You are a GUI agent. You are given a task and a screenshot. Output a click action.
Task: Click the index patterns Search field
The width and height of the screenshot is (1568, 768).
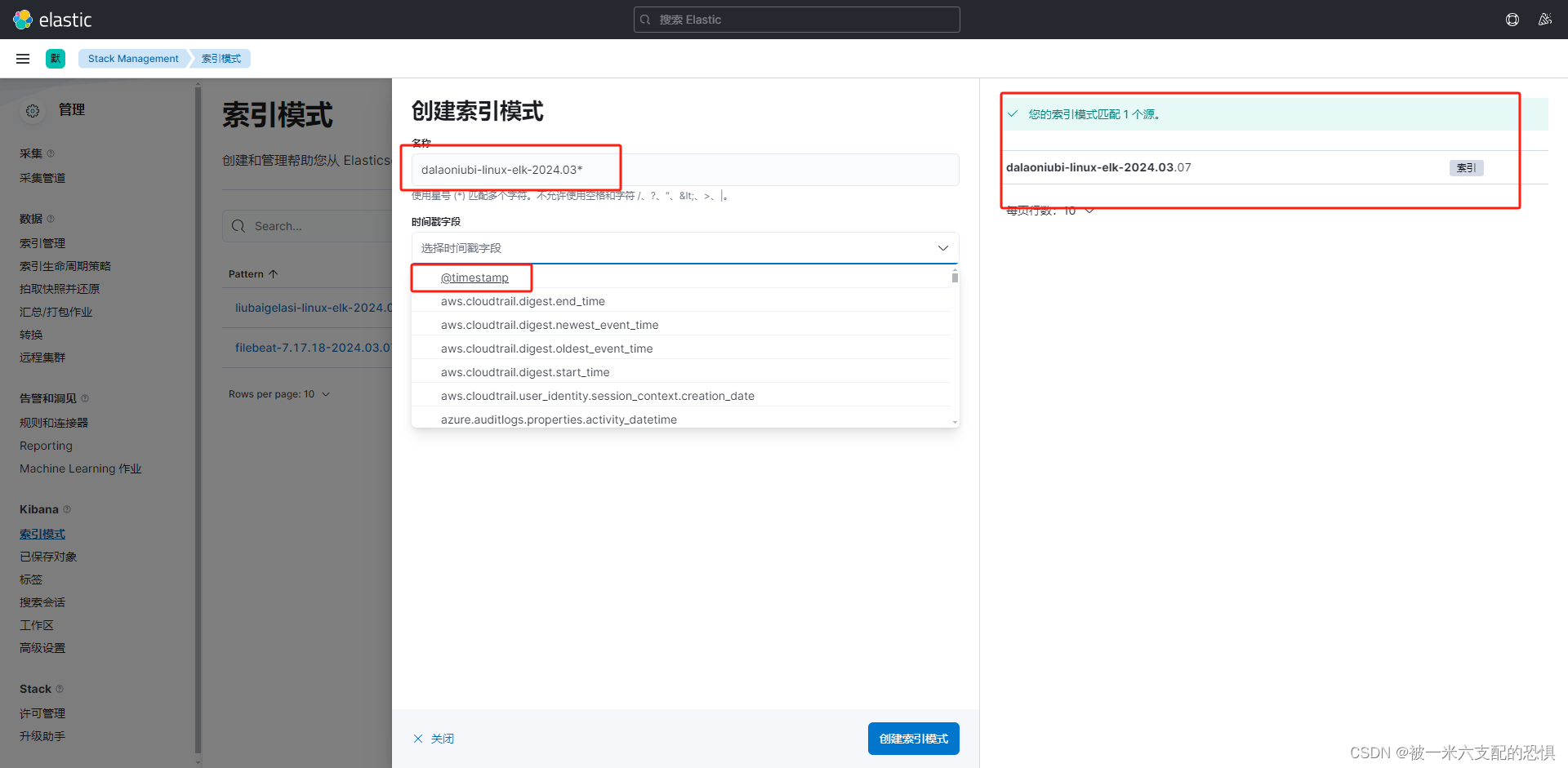coord(307,226)
